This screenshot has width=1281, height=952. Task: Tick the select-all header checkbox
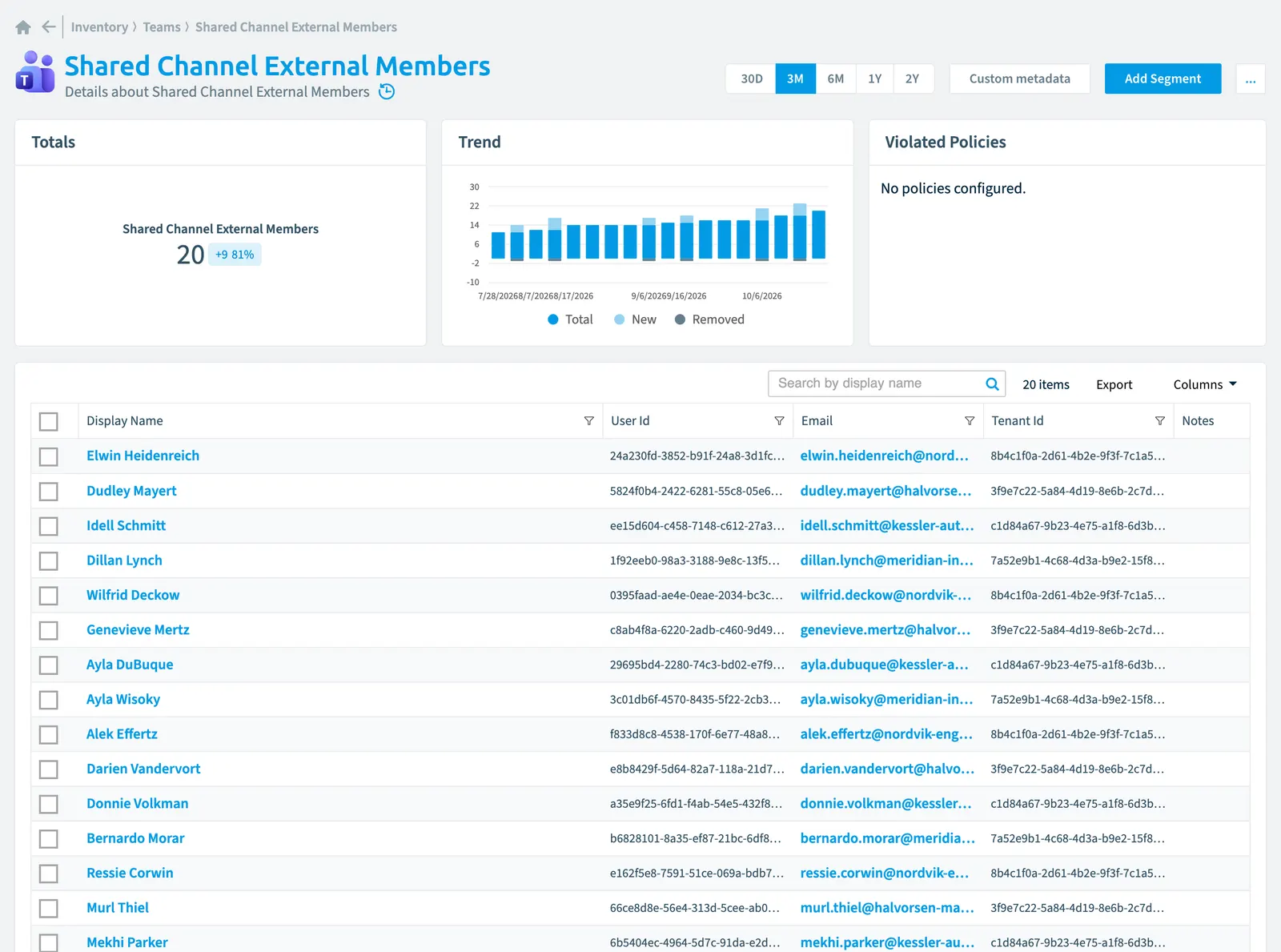tap(49, 422)
